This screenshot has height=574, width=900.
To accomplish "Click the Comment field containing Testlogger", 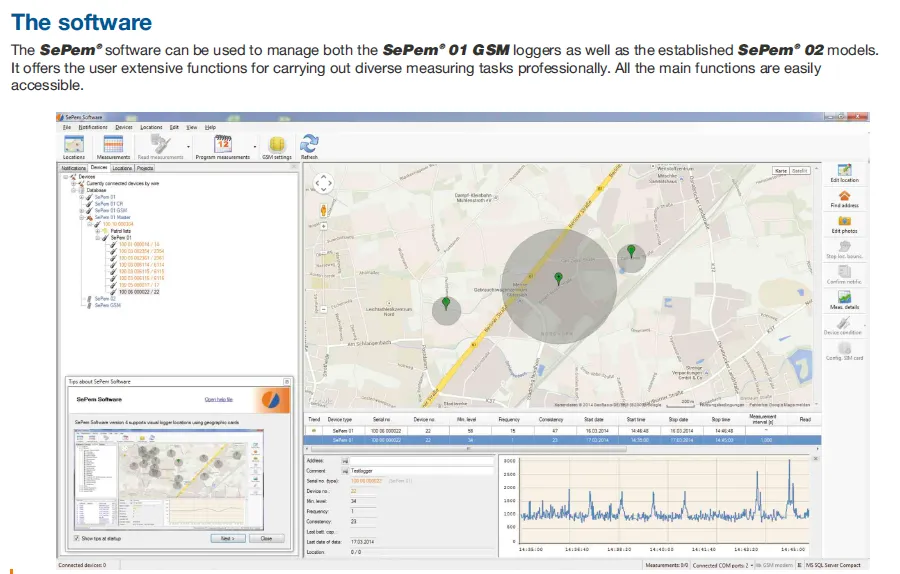I will (421, 471).
